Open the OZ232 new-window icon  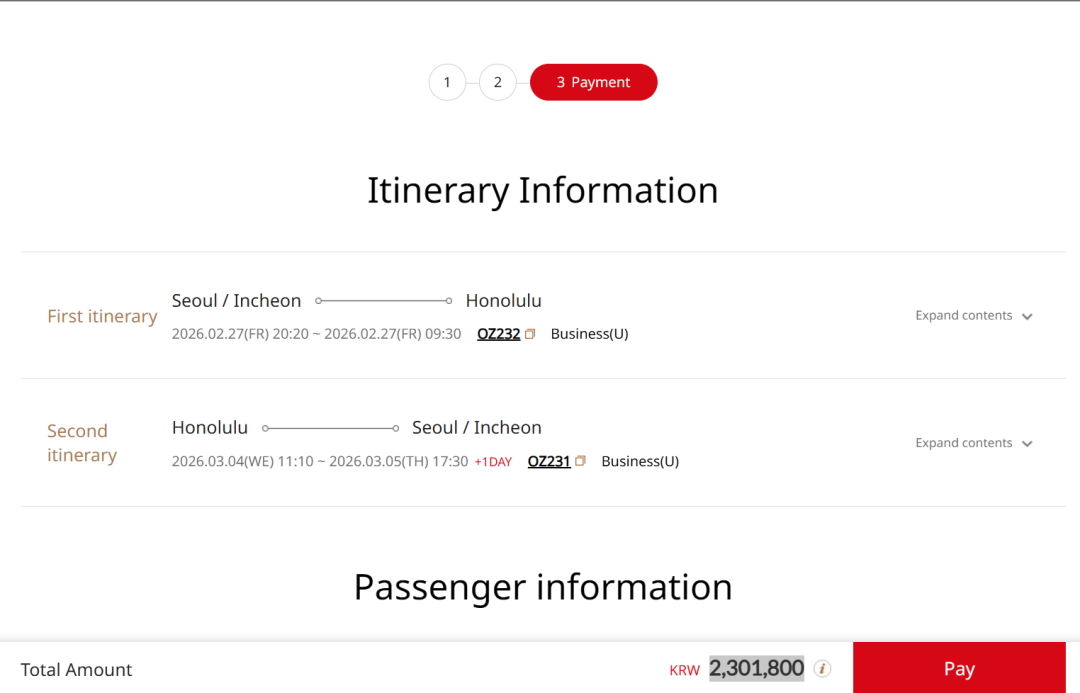tap(530, 334)
